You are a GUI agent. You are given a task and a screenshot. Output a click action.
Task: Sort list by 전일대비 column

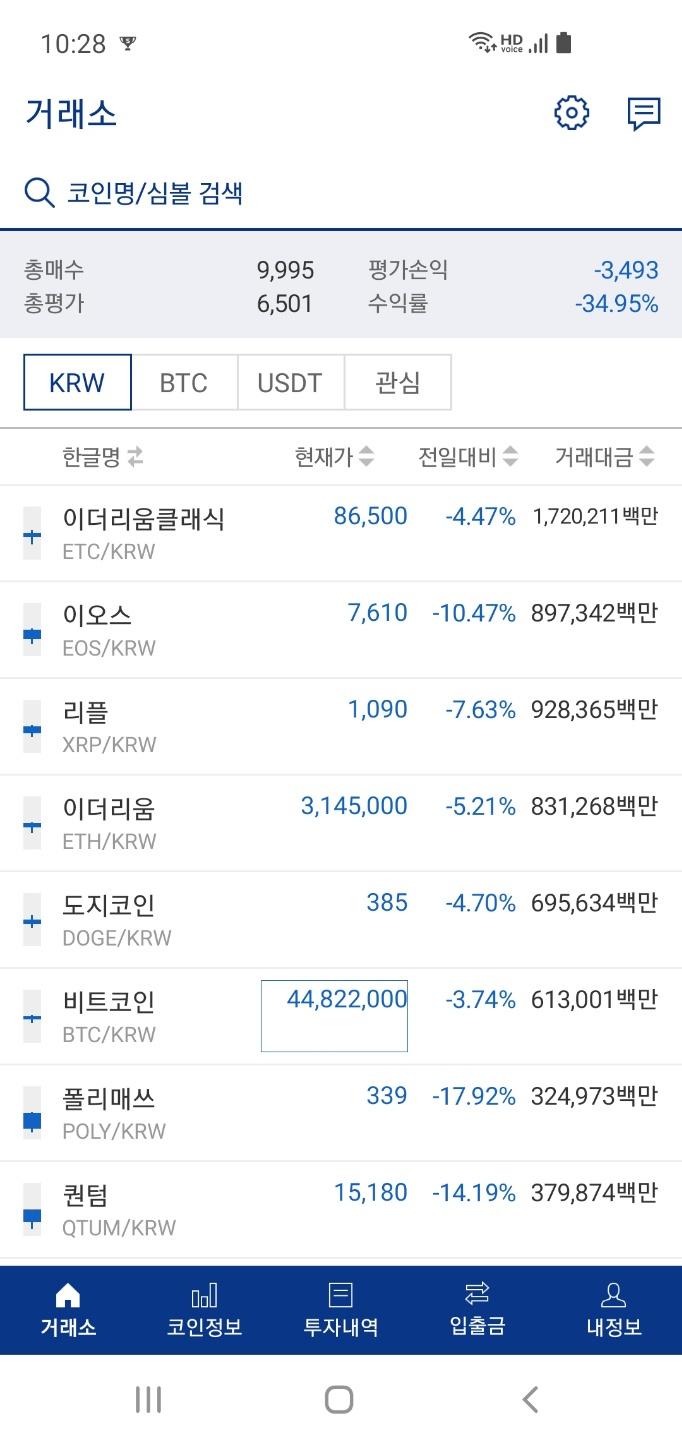pos(469,457)
